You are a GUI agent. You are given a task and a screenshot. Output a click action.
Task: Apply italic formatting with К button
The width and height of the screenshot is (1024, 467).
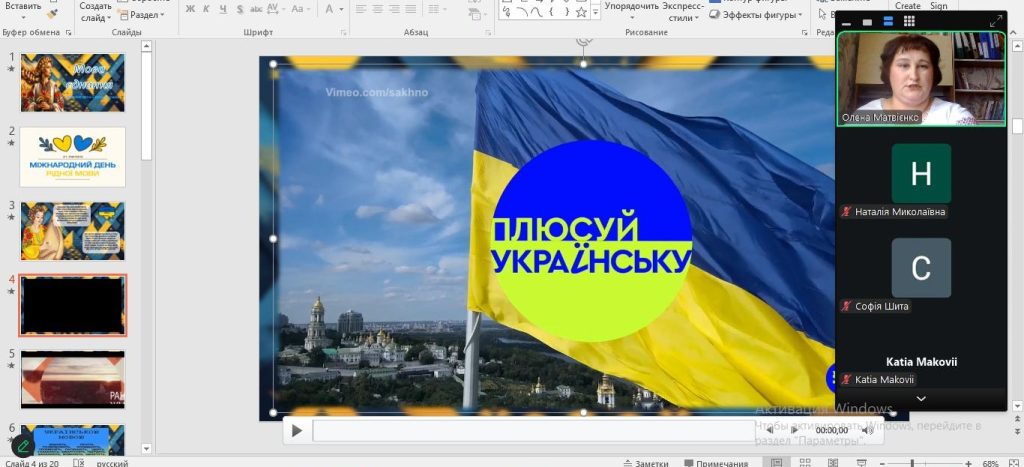[206, 9]
